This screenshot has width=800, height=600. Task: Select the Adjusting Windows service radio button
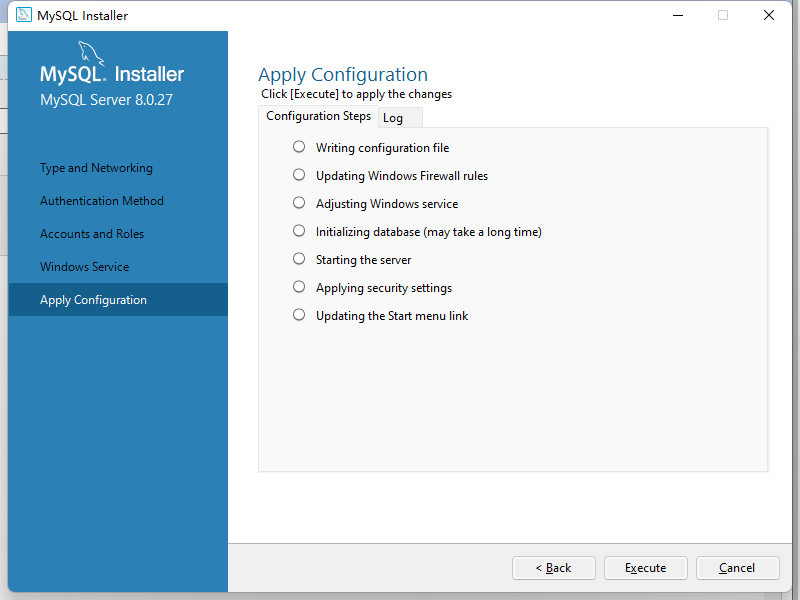tap(299, 203)
